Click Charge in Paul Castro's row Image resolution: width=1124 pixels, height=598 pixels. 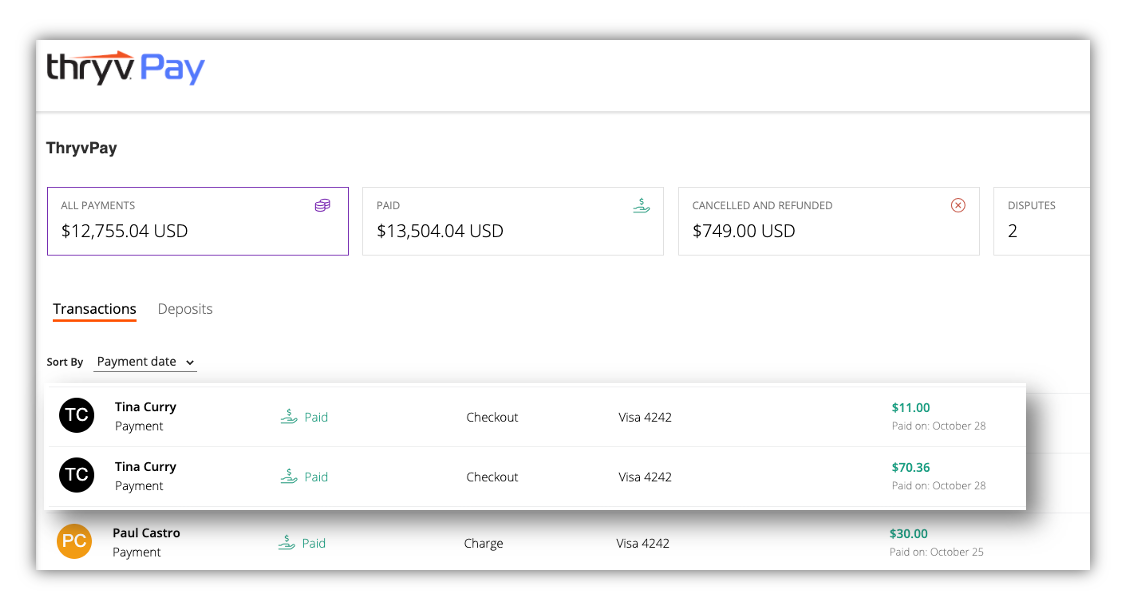[483, 544]
